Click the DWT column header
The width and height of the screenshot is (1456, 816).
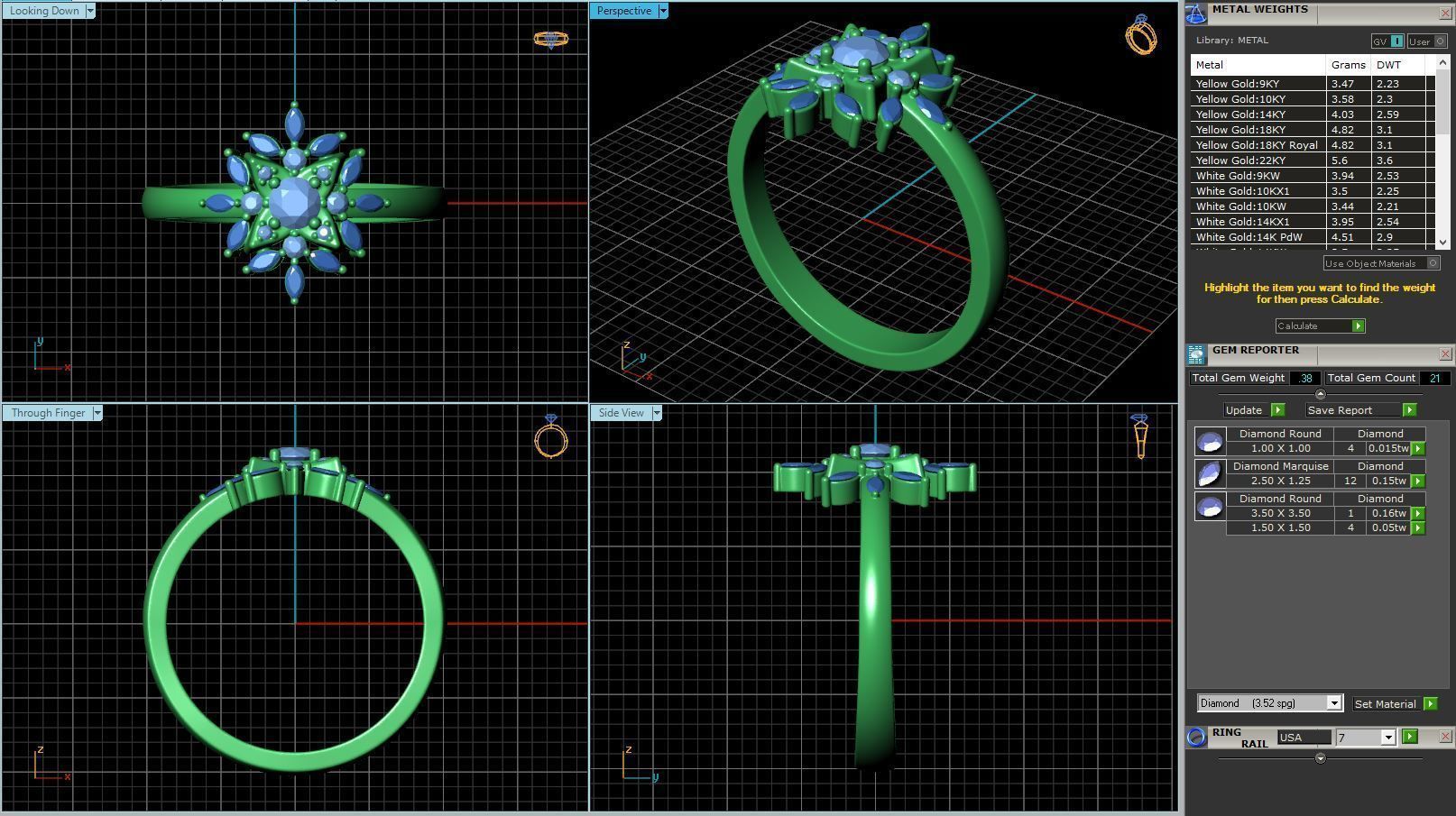1397,65
